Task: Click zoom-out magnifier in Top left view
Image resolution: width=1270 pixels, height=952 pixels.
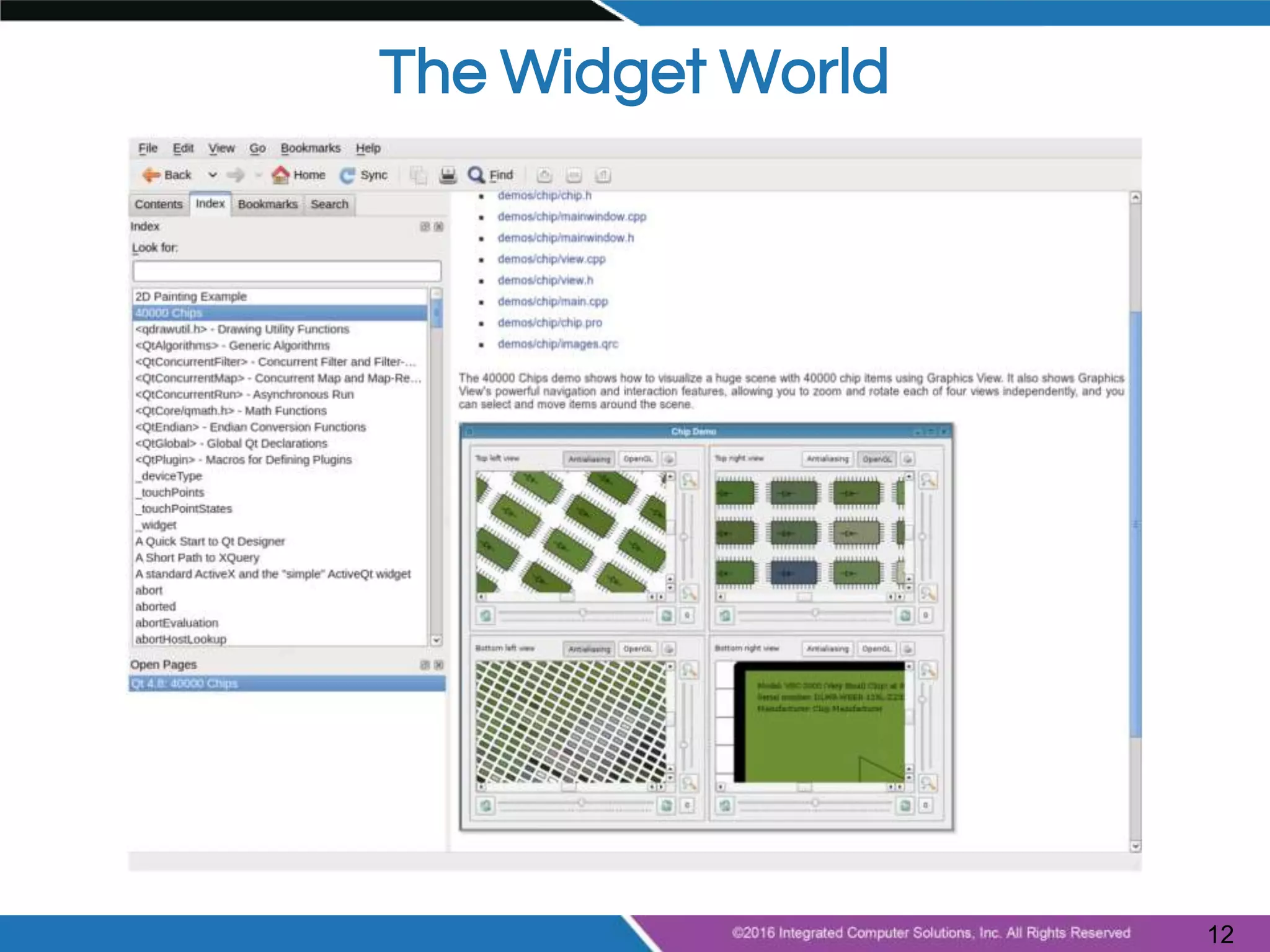Action: (x=689, y=594)
